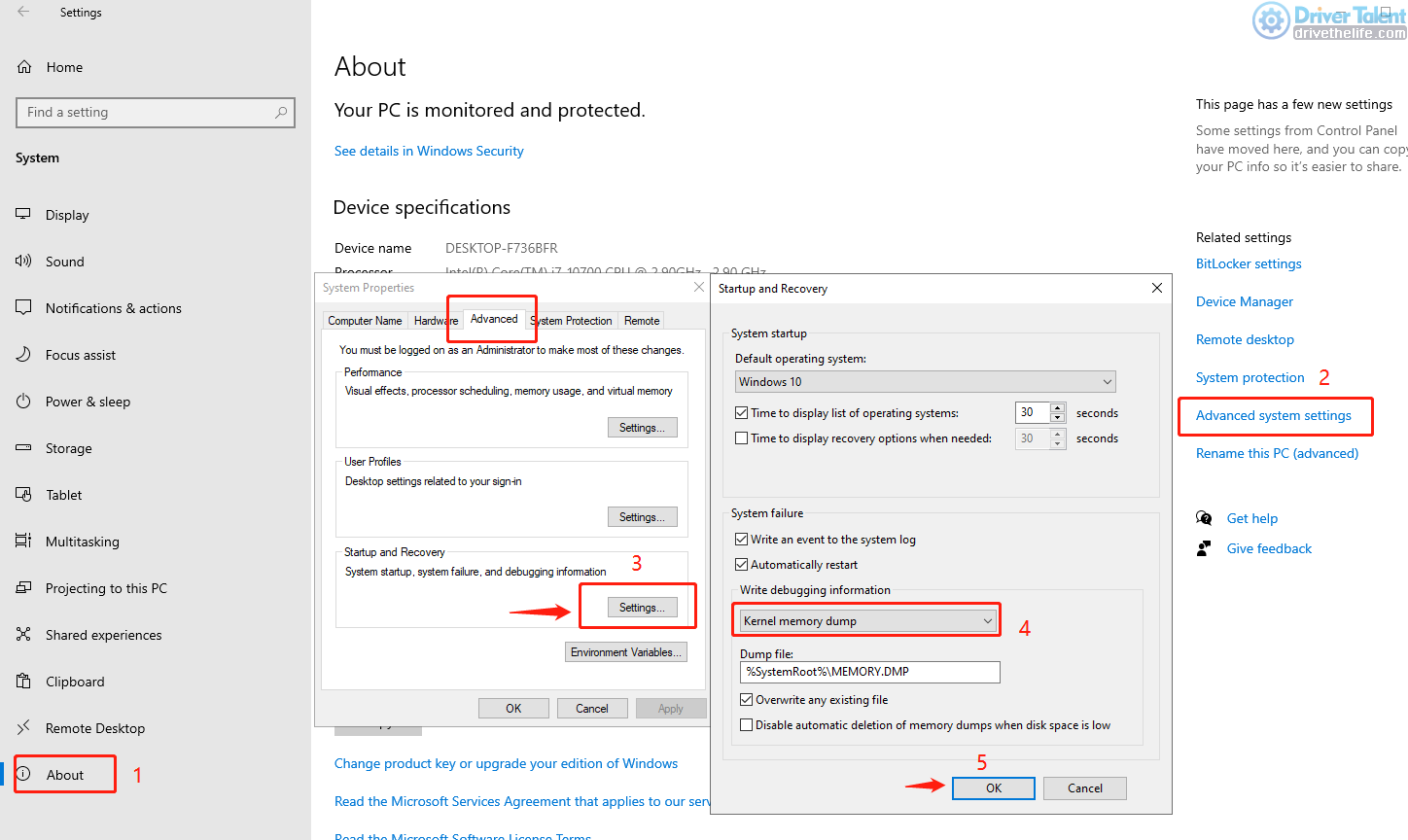
Task: Click Performance Settings button
Action: 642,428
